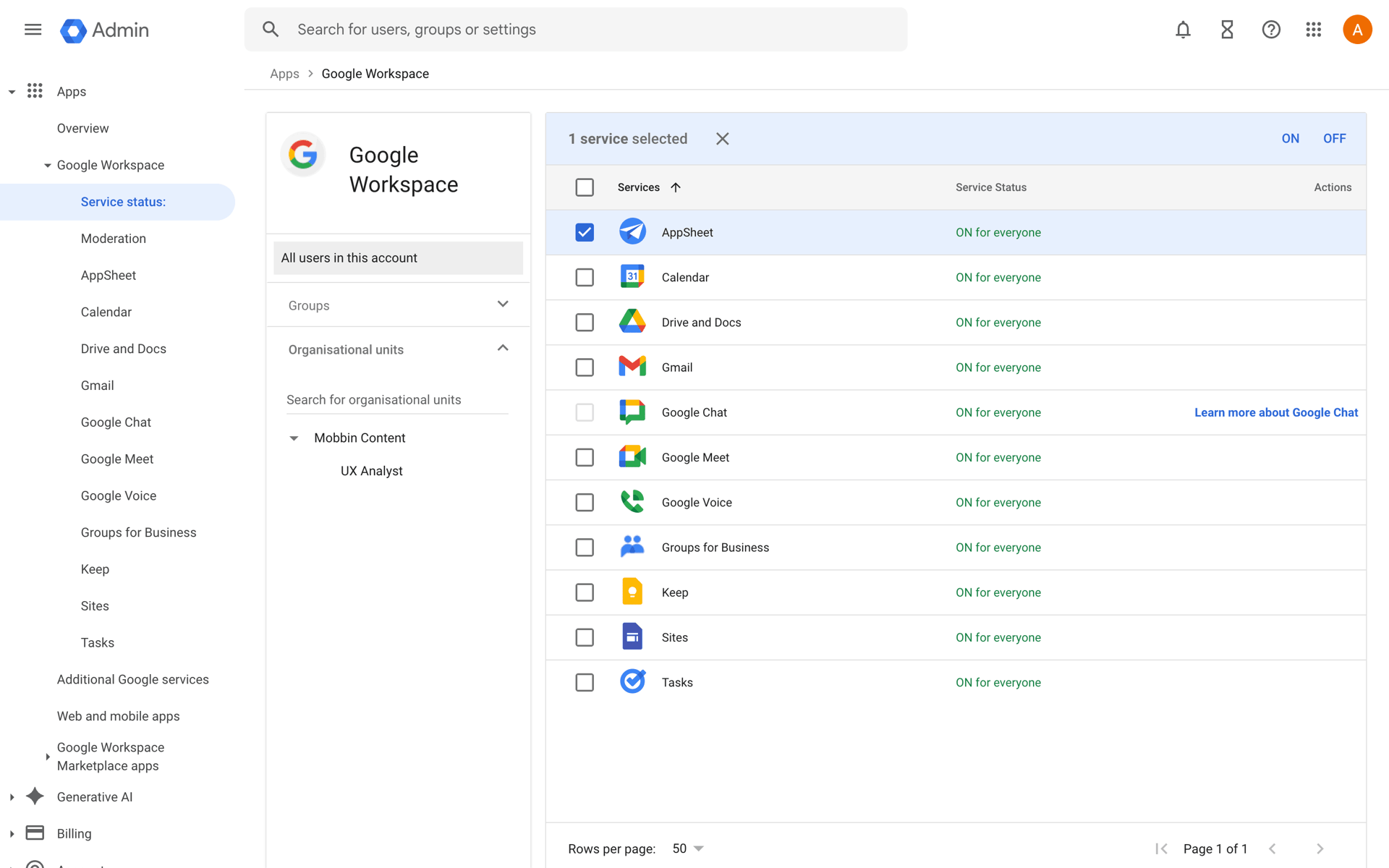The height and width of the screenshot is (868, 1389).
Task: Open Learn more about Google Chat
Action: (x=1276, y=412)
